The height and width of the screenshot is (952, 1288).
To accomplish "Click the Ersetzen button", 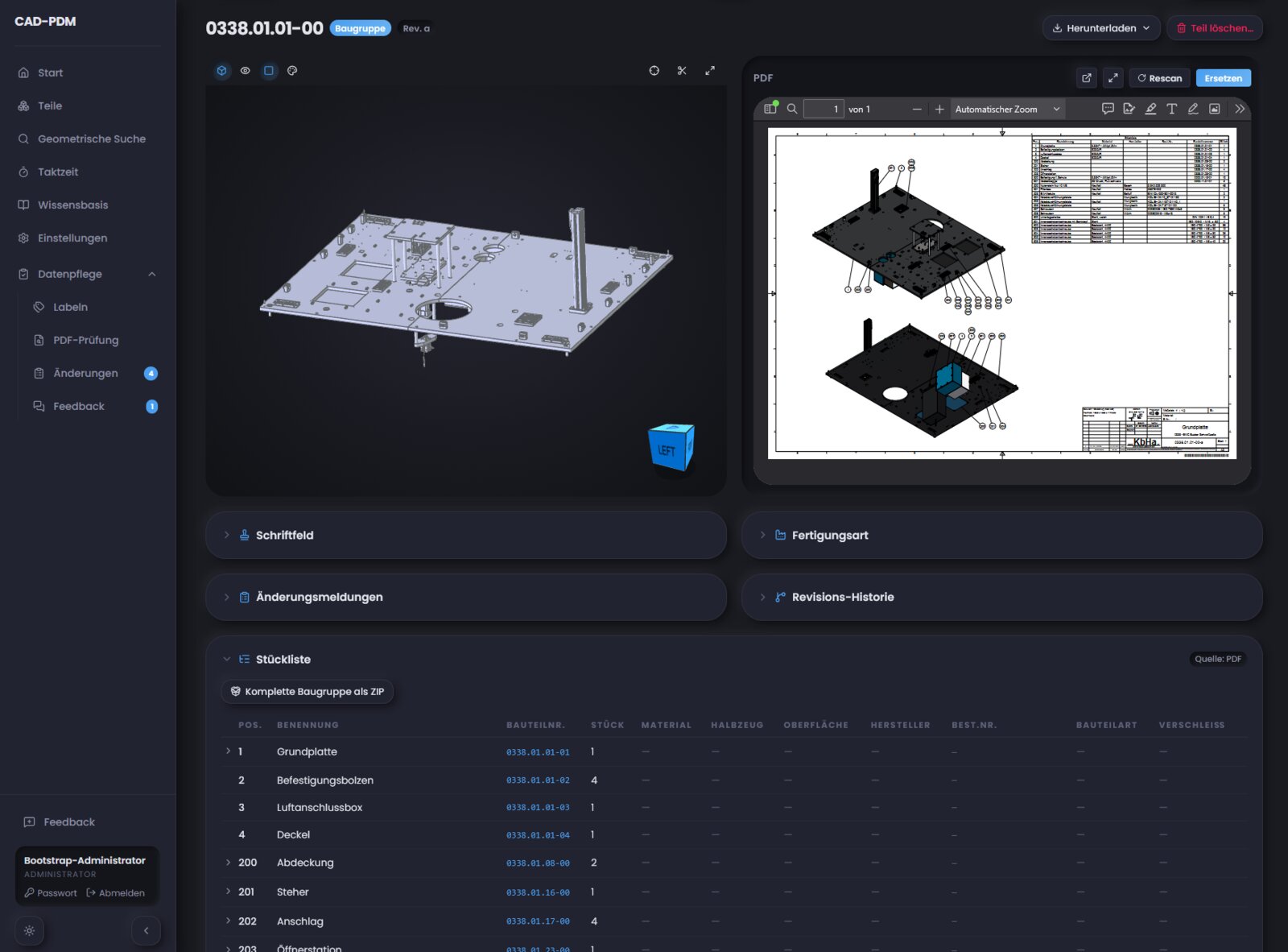I will (x=1224, y=78).
